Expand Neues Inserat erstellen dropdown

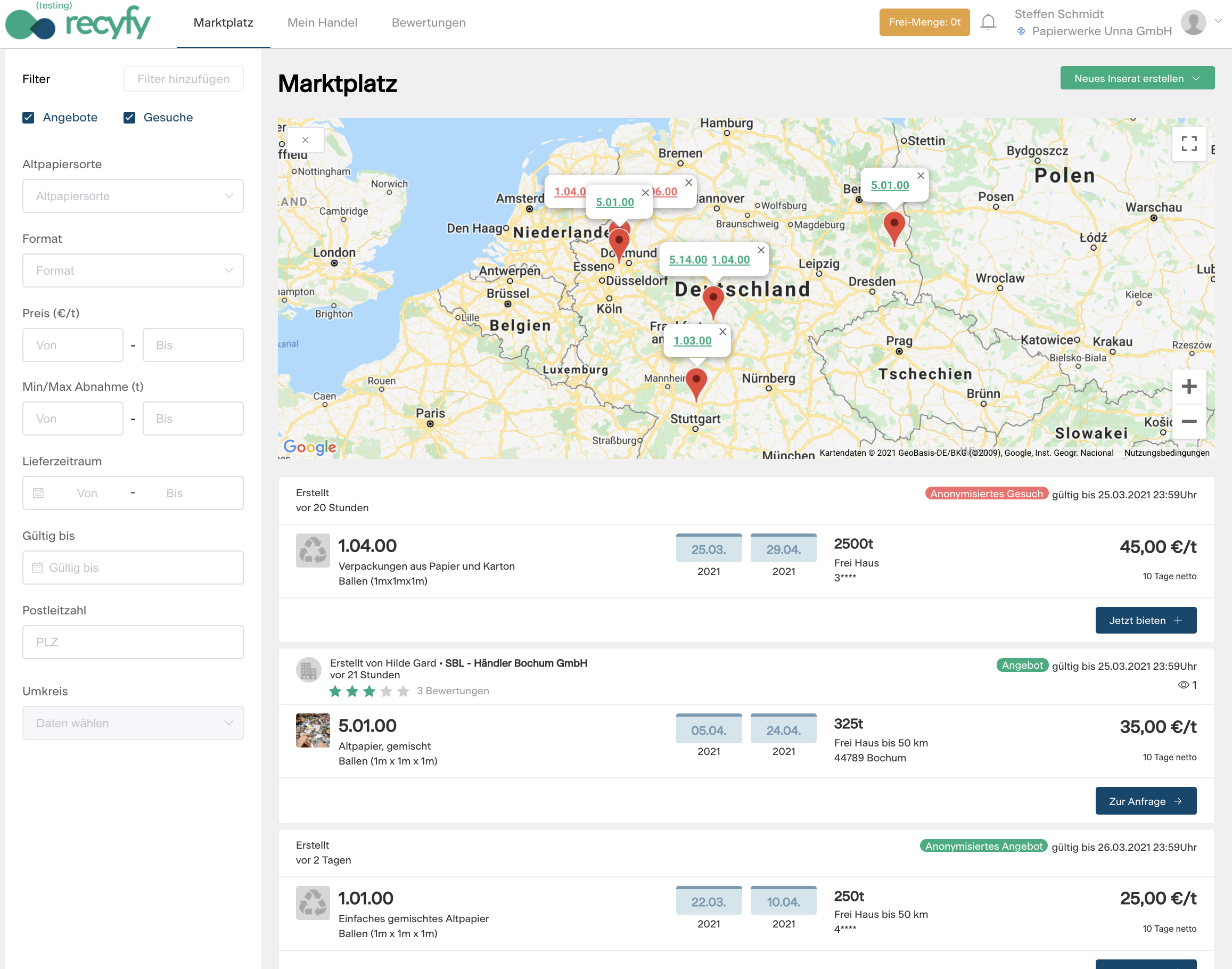click(x=1137, y=78)
